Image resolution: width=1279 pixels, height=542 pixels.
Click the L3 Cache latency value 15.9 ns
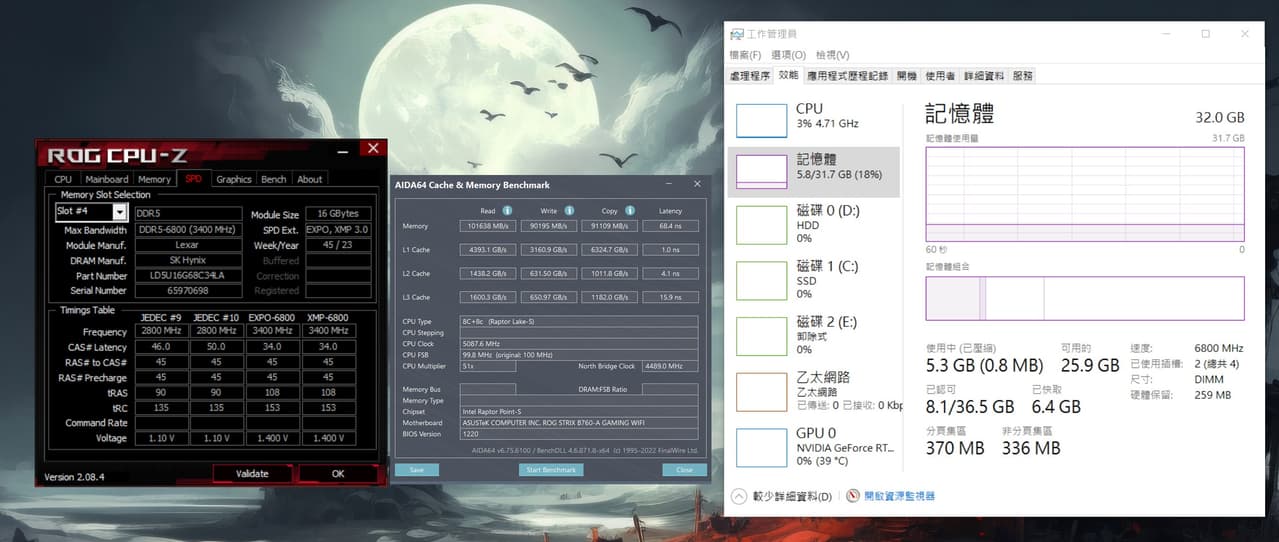(x=671, y=297)
